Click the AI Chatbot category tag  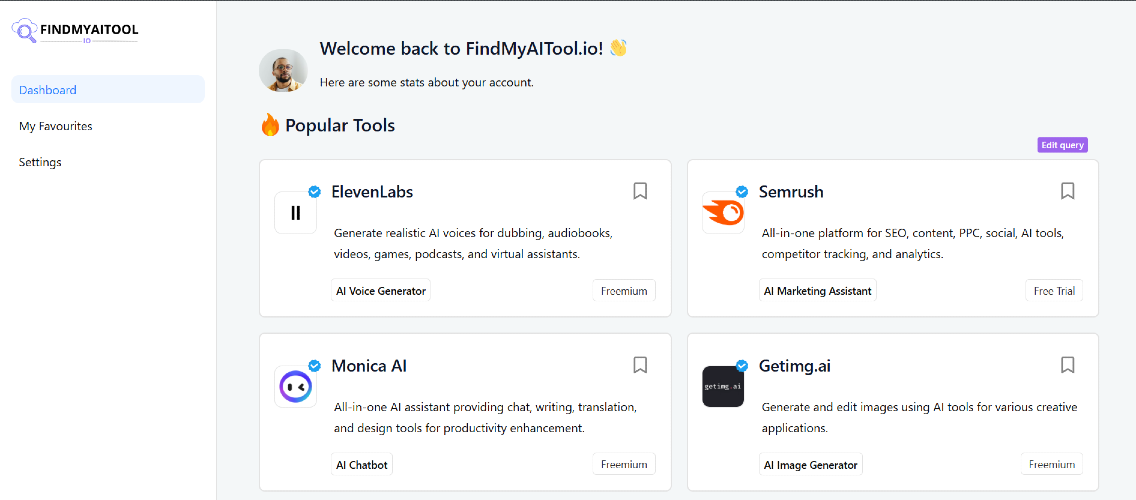click(x=362, y=464)
